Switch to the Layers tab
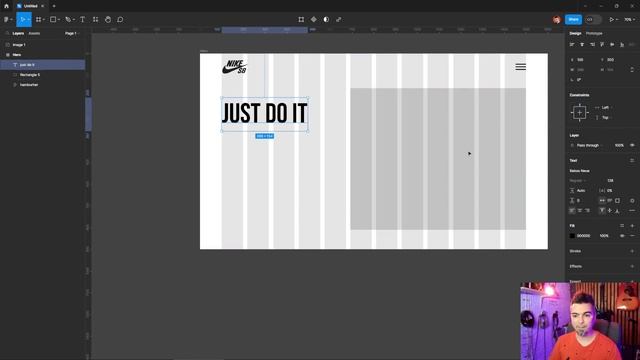Screen dimensions: 640x360 pyautogui.click(x=18, y=33)
